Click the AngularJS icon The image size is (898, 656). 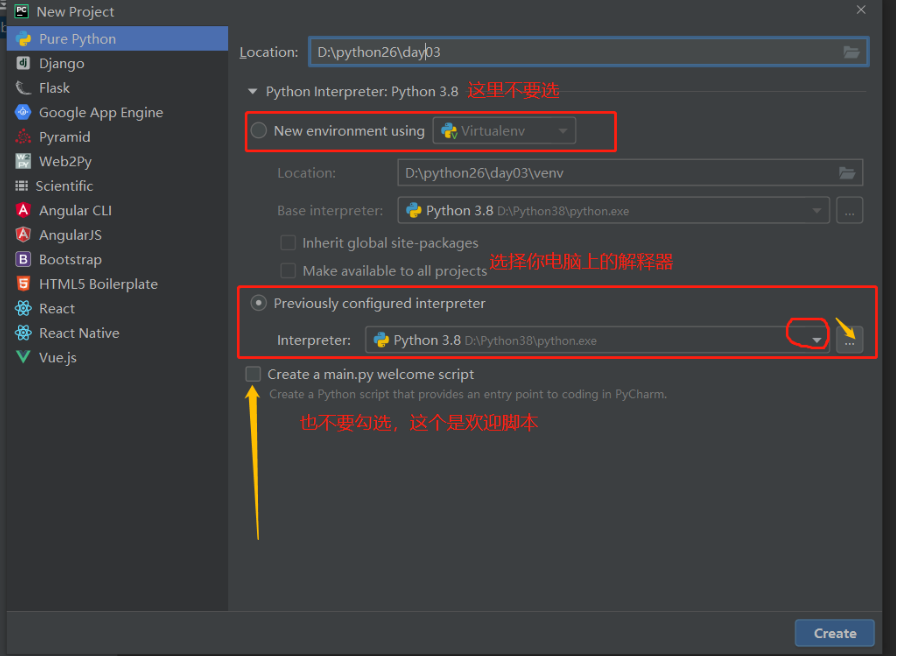click(23, 235)
